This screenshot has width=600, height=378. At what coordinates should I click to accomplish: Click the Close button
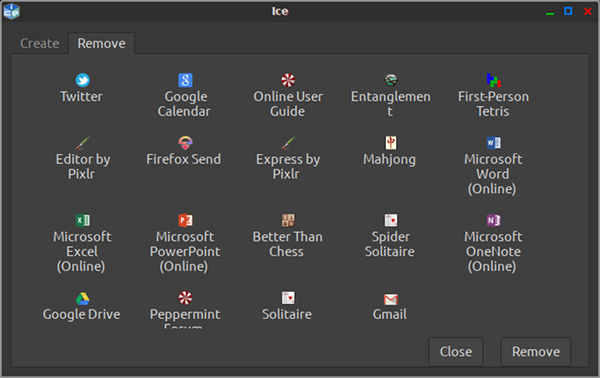pyautogui.click(x=455, y=351)
